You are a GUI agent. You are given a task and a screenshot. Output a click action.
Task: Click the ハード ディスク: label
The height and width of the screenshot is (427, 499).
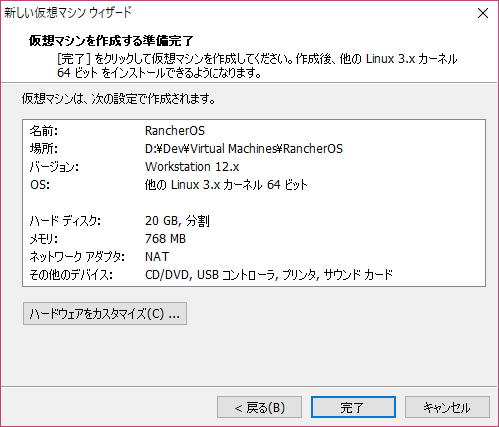(65, 221)
